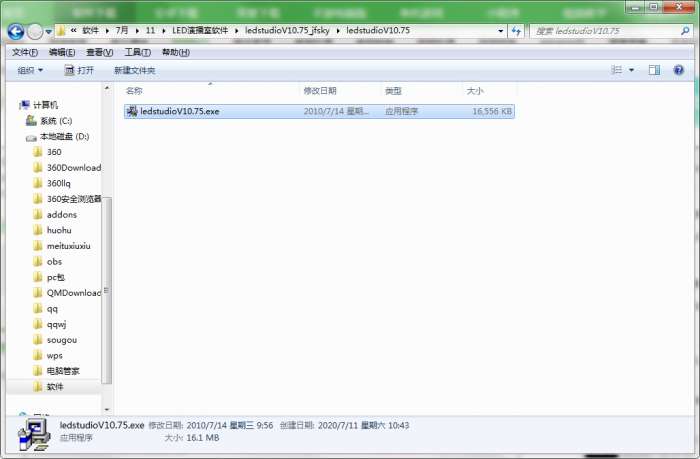Viewport: 700px width, 459px height.
Task: Open the pc包 folder
Action: (56, 277)
